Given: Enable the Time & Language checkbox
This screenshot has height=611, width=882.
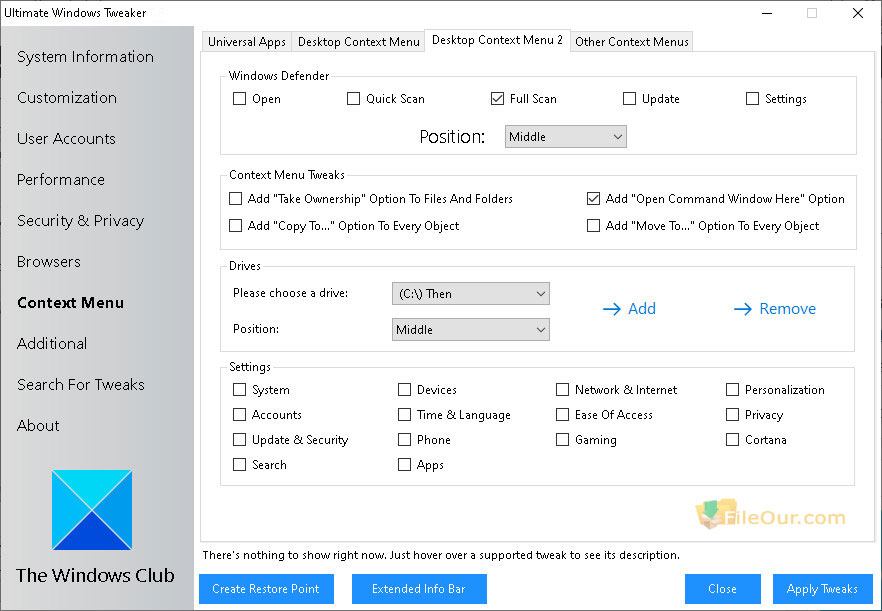Looking at the screenshot, I should [404, 415].
